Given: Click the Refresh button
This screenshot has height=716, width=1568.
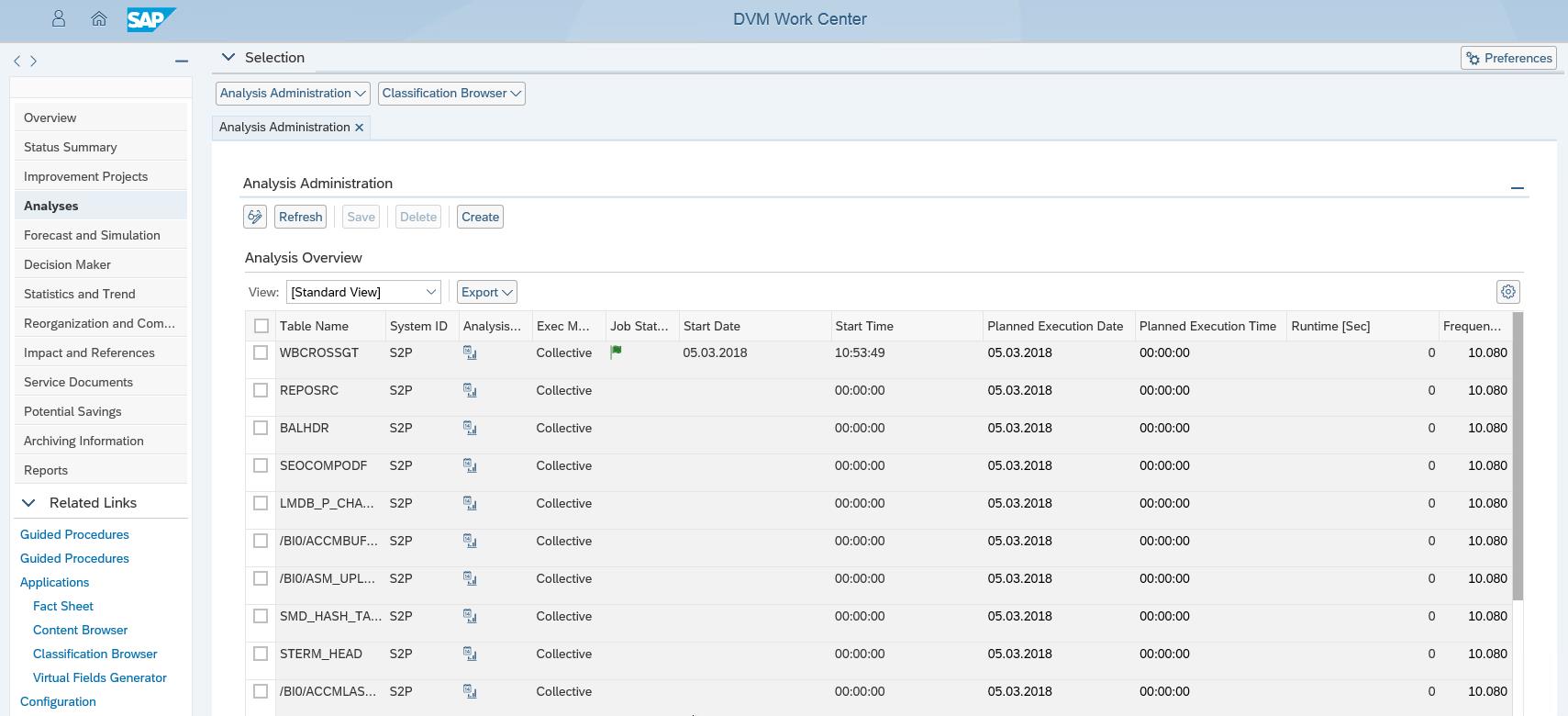Looking at the screenshot, I should (301, 217).
